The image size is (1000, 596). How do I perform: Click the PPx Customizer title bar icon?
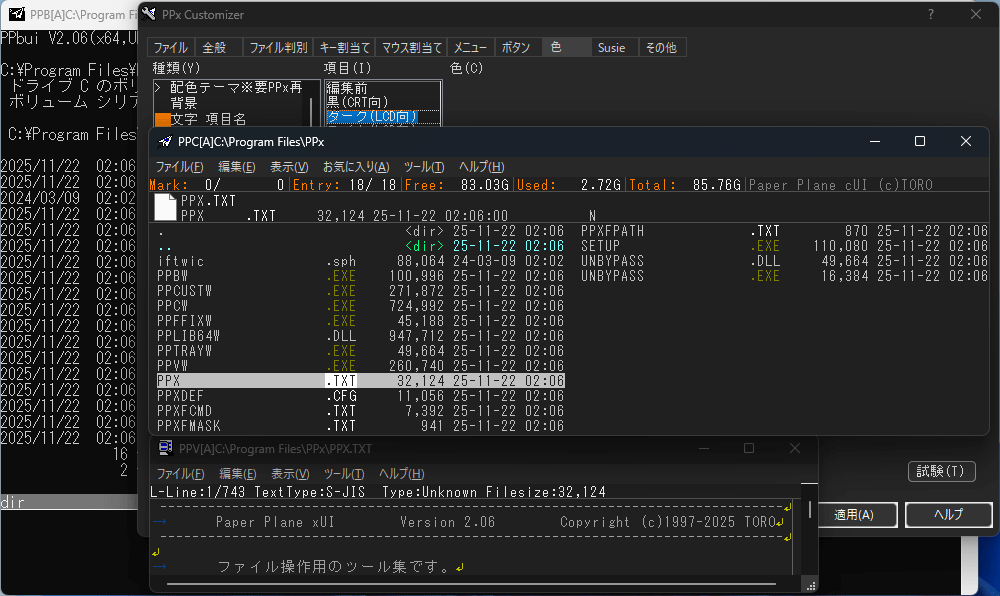tap(149, 14)
